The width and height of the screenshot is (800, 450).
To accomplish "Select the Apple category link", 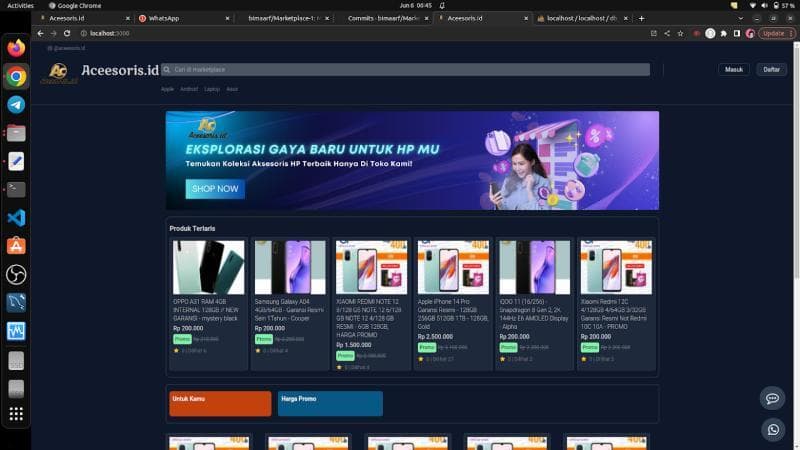I will pos(167,89).
